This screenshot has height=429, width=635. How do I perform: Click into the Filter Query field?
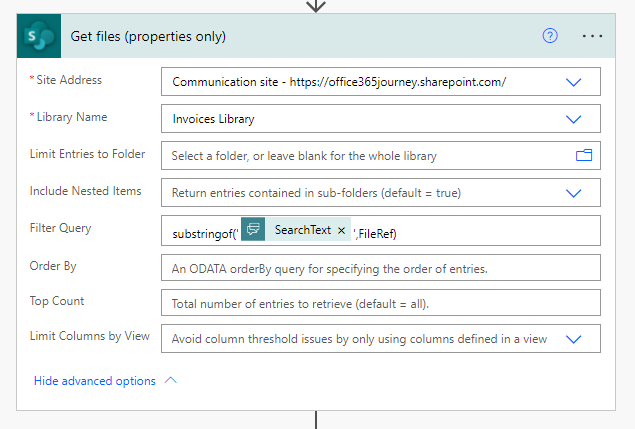click(381, 231)
